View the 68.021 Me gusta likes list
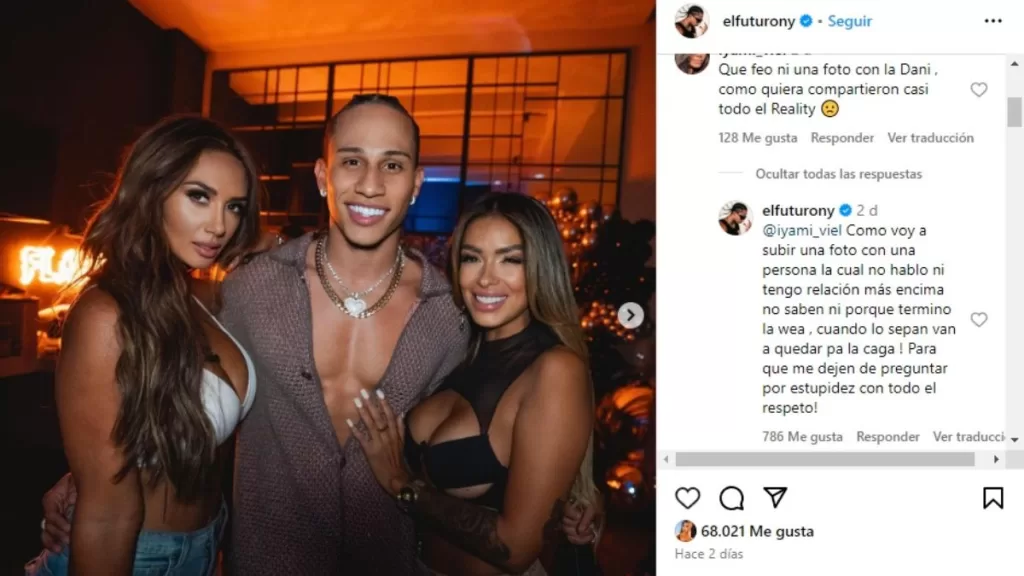This screenshot has height=576, width=1024. (757, 532)
